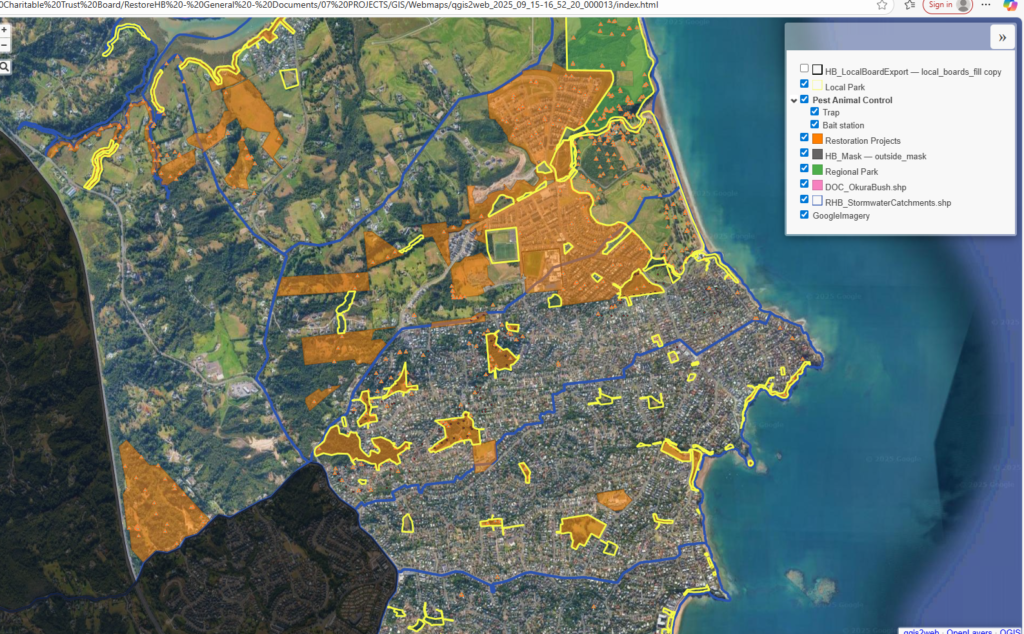Image resolution: width=1024 pixels, height=634 pixels.
Task: Open the OpenLayers attribution link
Action: pyautogui.click(x=964, y=630)
